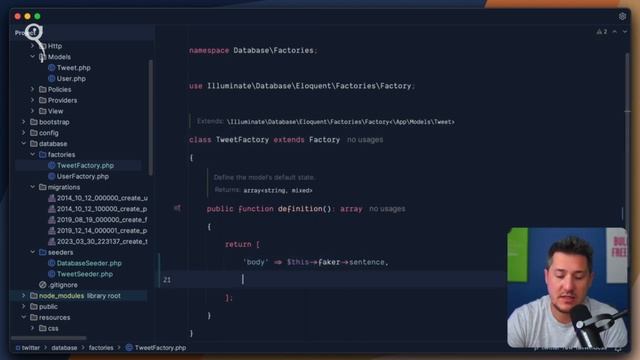Expand the Policies folder
The width and height of the screenshot is (640, 360).
[x=32, y=89]
